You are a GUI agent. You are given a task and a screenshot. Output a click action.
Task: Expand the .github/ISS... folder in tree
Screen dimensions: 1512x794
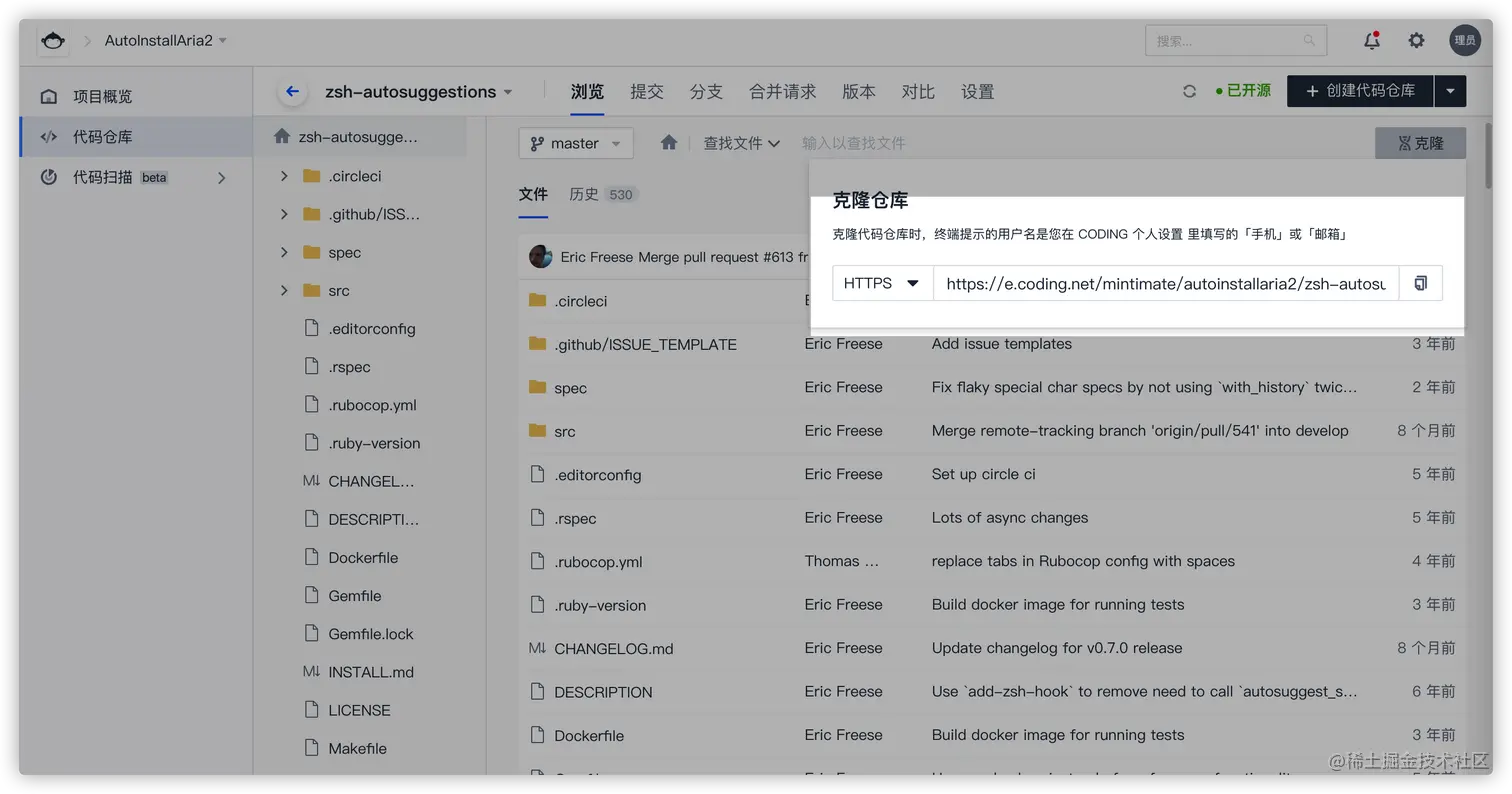(285, 214)
